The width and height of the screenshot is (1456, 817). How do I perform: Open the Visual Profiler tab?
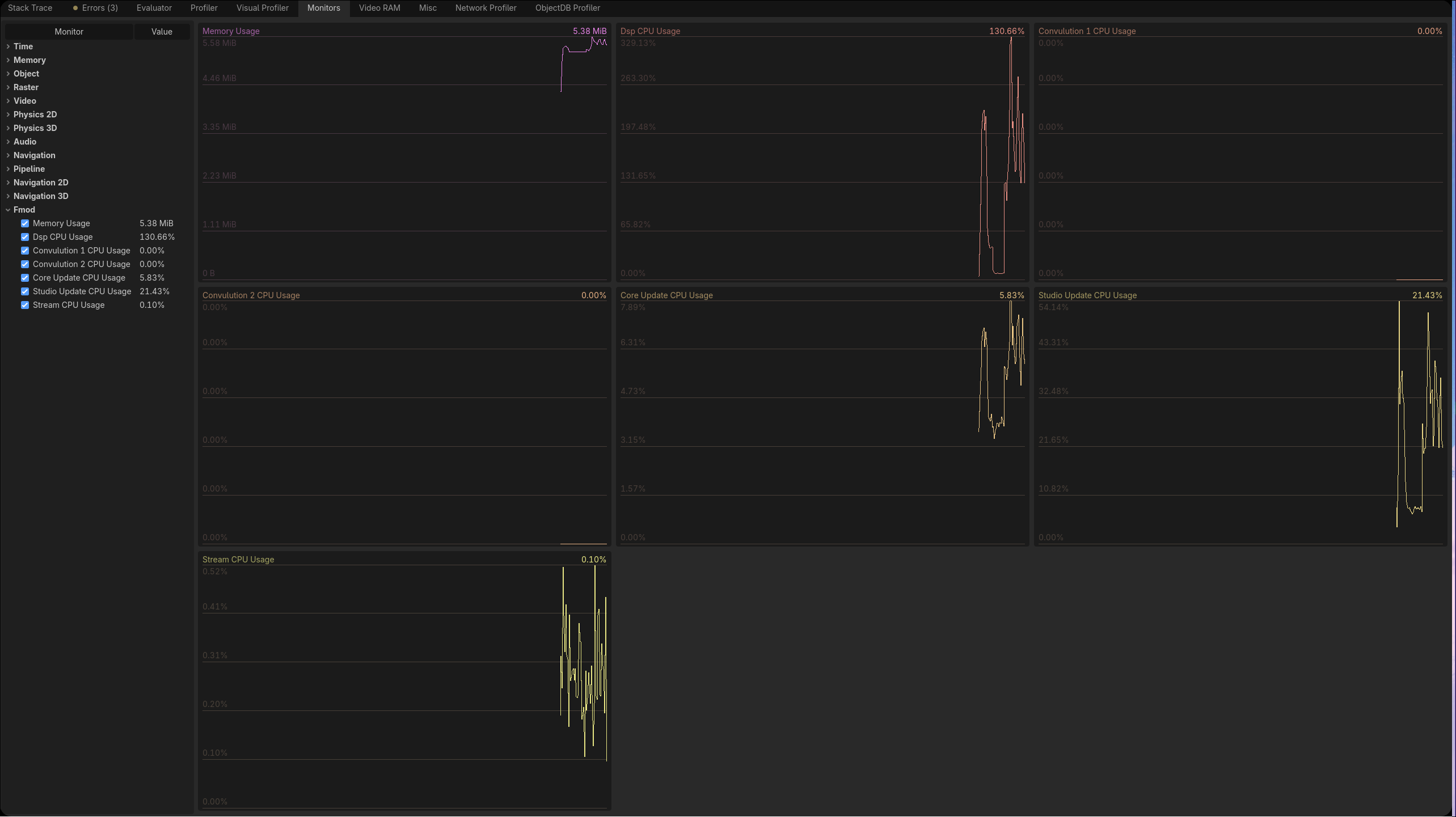click(263, 8)
